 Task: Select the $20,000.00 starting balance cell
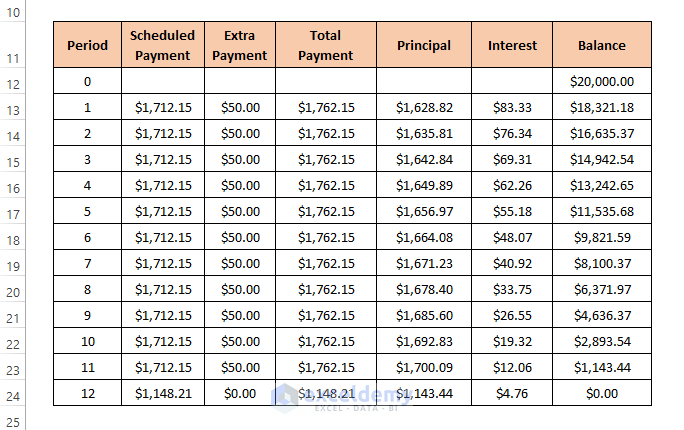(602, 81)
